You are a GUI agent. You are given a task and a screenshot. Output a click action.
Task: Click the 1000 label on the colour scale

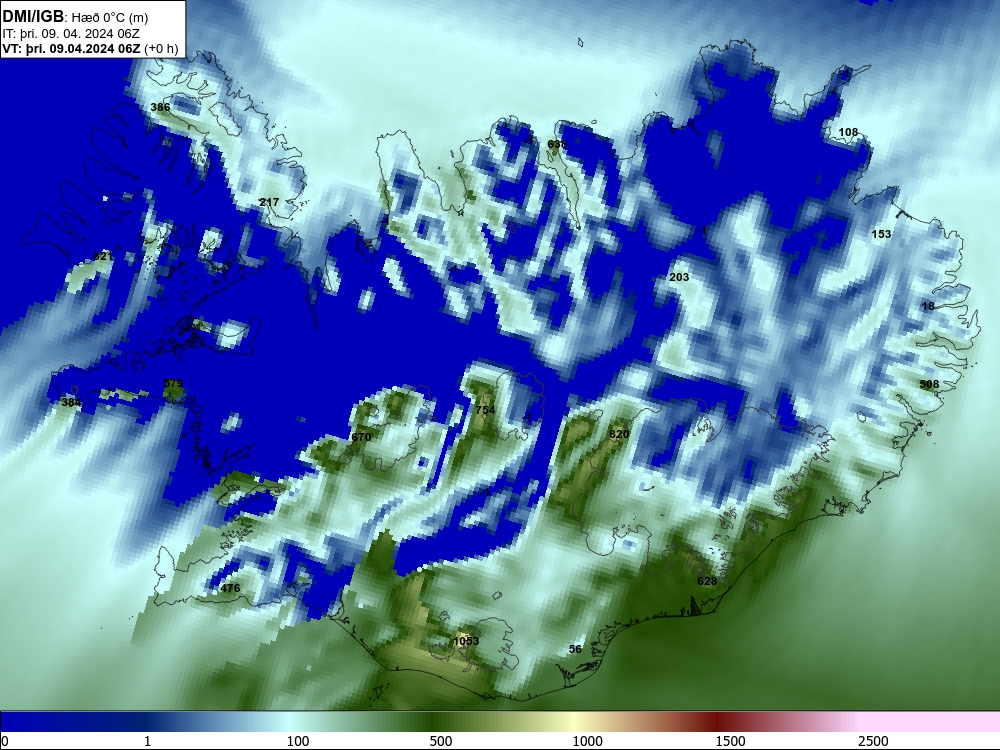pyautogui.click(x=587, y=741)
